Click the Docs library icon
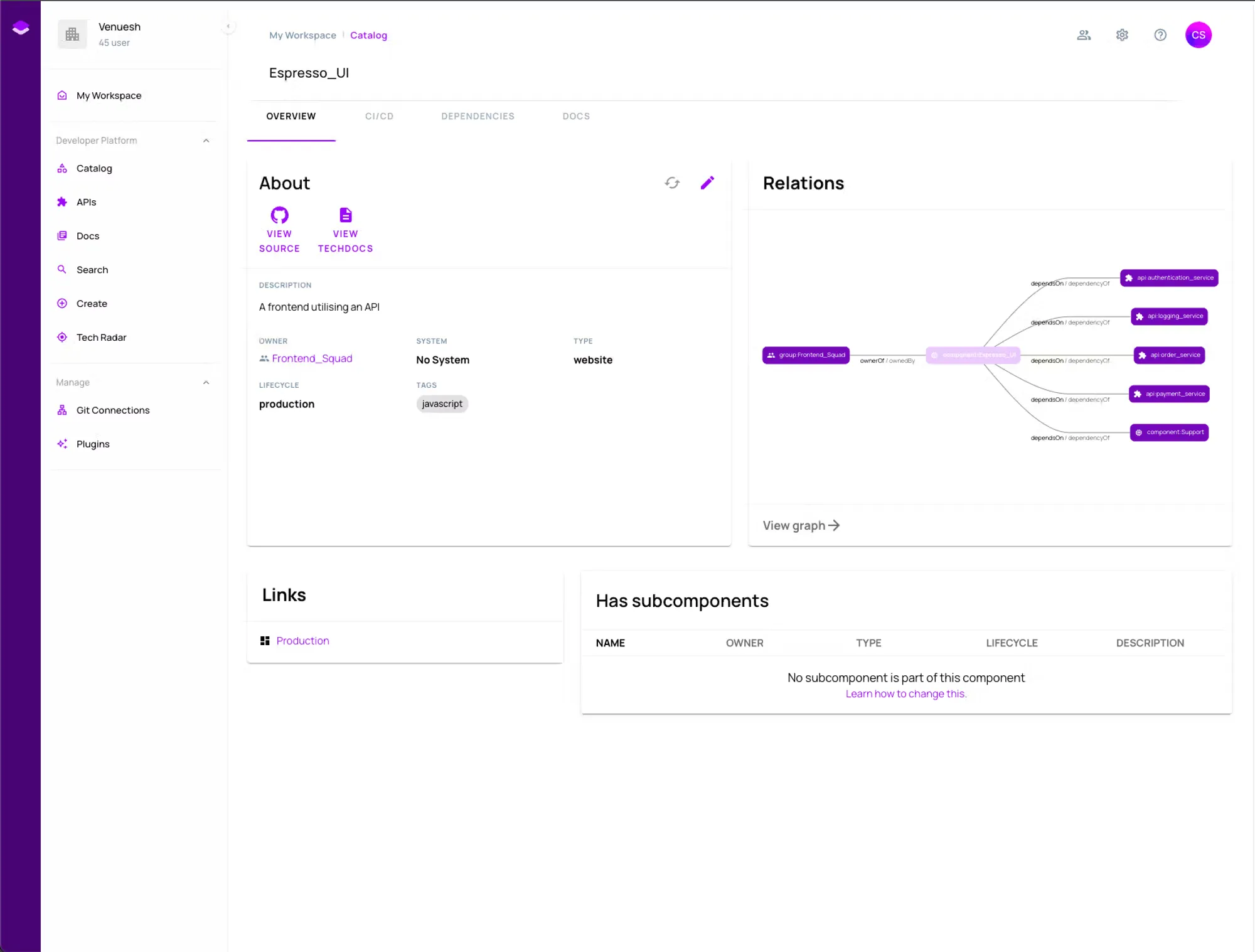 [62, 236]
